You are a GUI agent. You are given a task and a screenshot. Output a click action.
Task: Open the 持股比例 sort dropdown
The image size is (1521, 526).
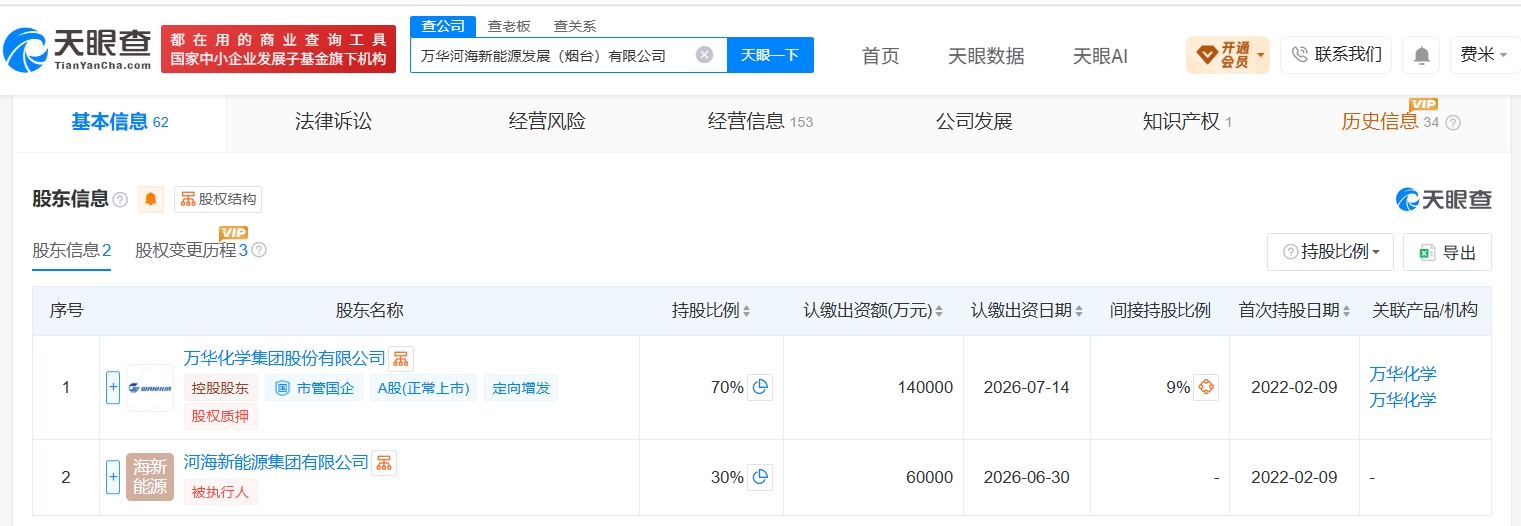[1330, 252]
